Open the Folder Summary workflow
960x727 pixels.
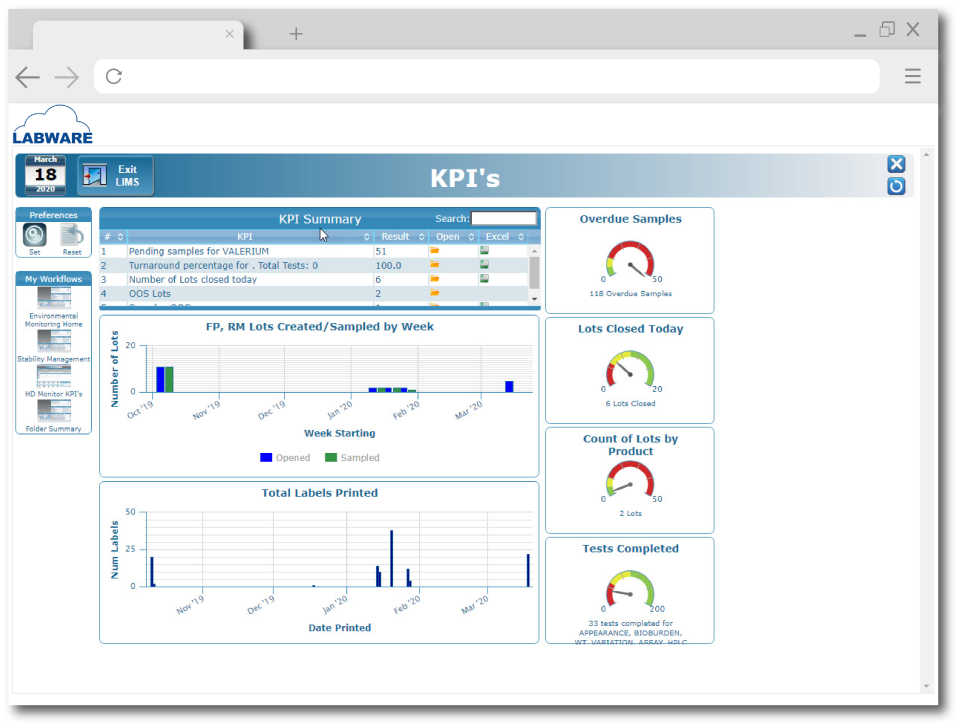54,411
